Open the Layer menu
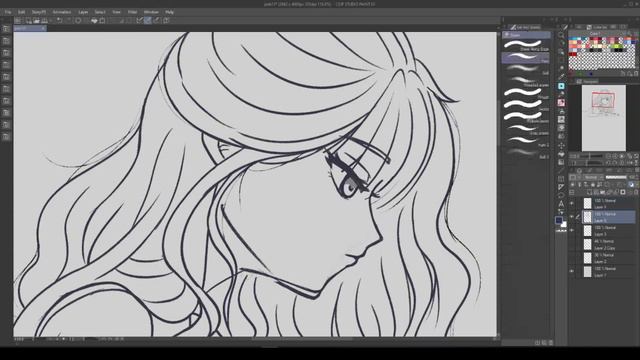640x360 pixels. click(83, 12)
